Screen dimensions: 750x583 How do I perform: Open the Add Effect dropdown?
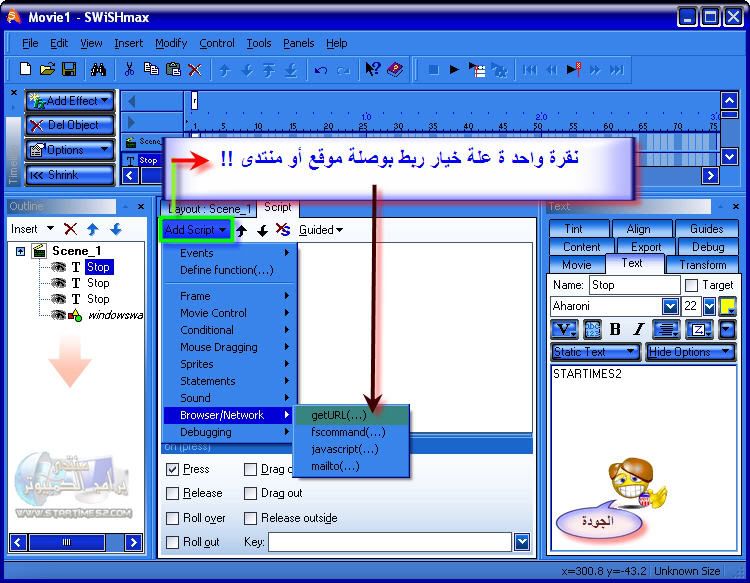point(70,101)
